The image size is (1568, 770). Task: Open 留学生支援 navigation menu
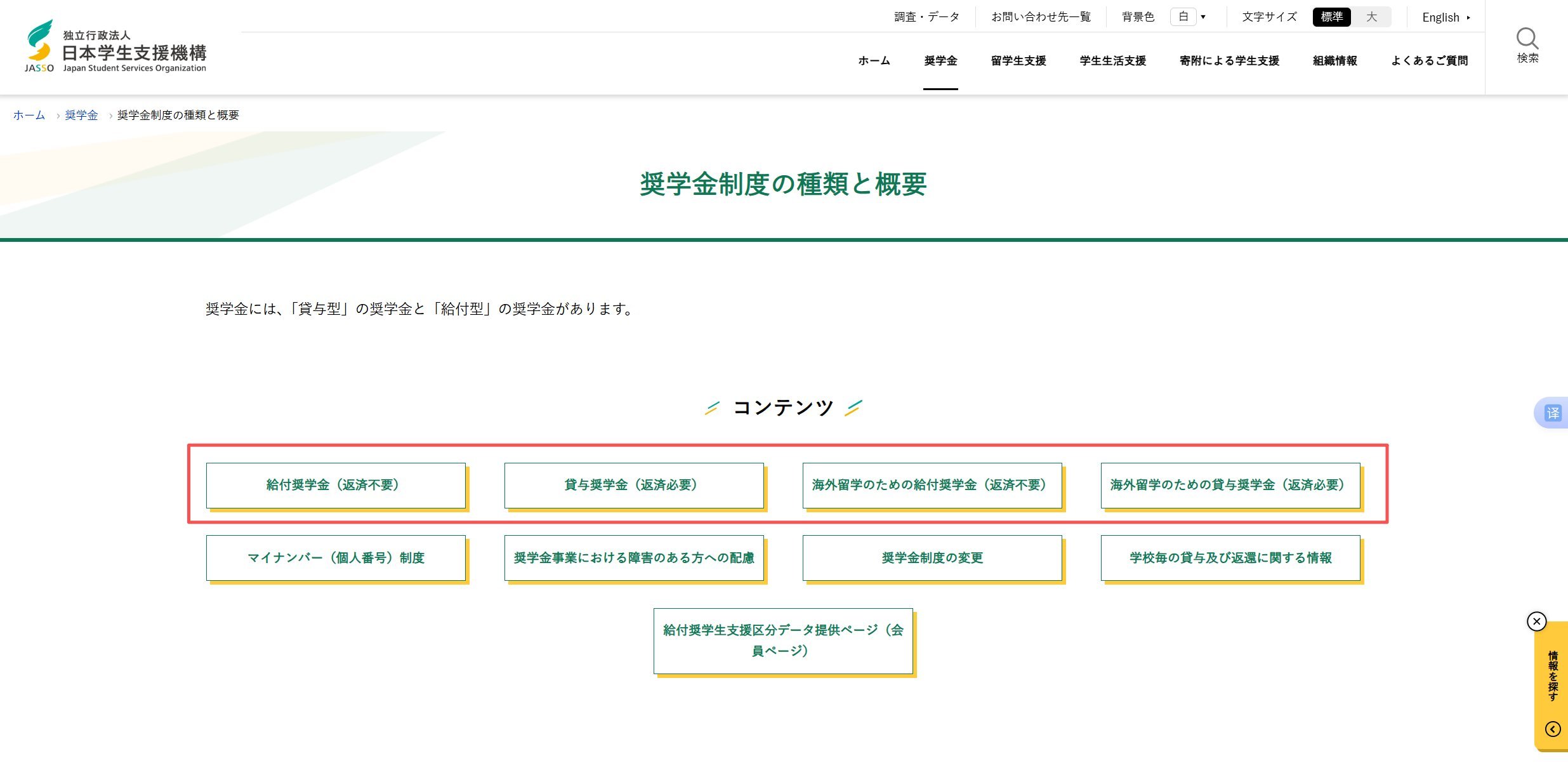point(1018,61)
